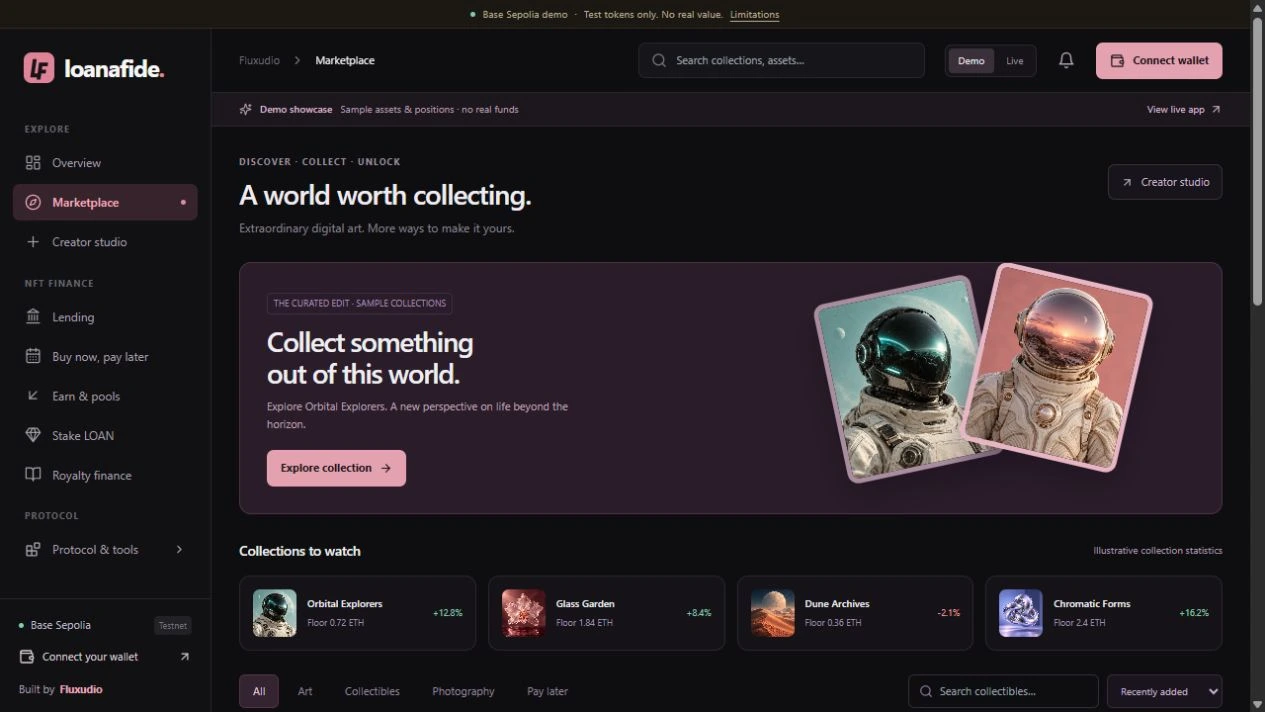Click the +12.8% change value
Viewport: 1265px width, 712px height.
pyautogui.click(x=447, y=613)
